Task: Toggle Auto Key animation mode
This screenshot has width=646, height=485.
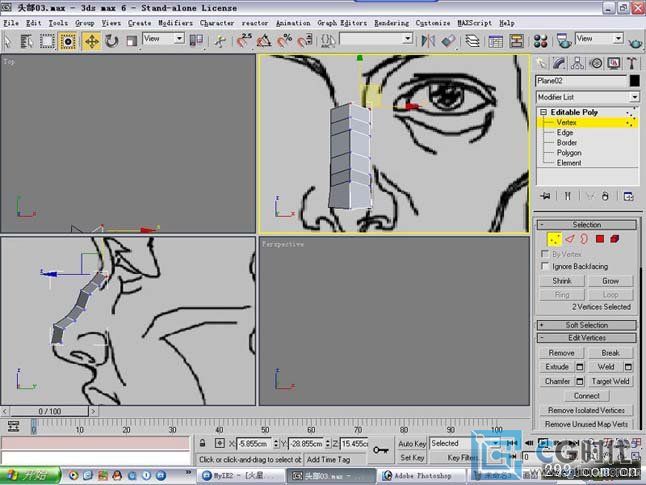Action: [x=412, y=444]
